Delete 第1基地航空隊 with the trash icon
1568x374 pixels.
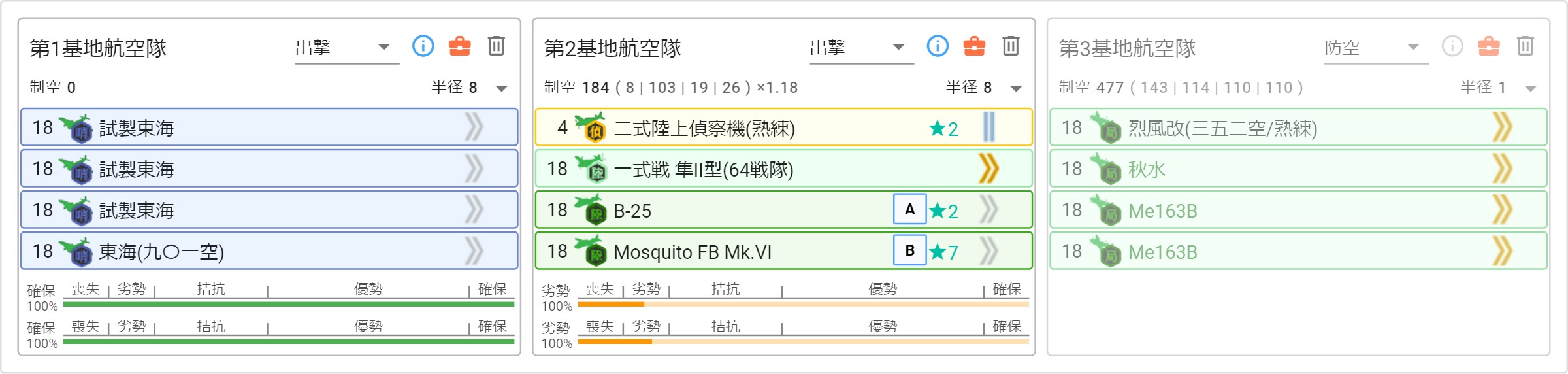[x=497, y=46]
